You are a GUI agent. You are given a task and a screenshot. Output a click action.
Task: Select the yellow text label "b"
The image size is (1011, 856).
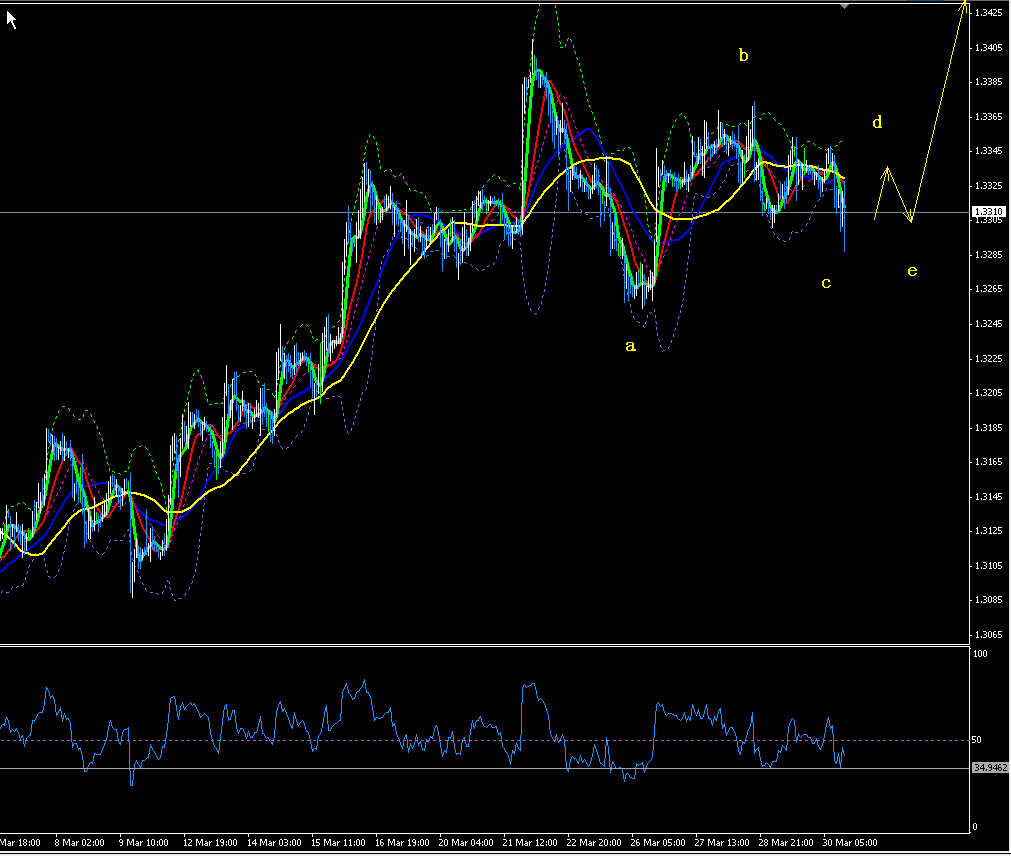743,56
